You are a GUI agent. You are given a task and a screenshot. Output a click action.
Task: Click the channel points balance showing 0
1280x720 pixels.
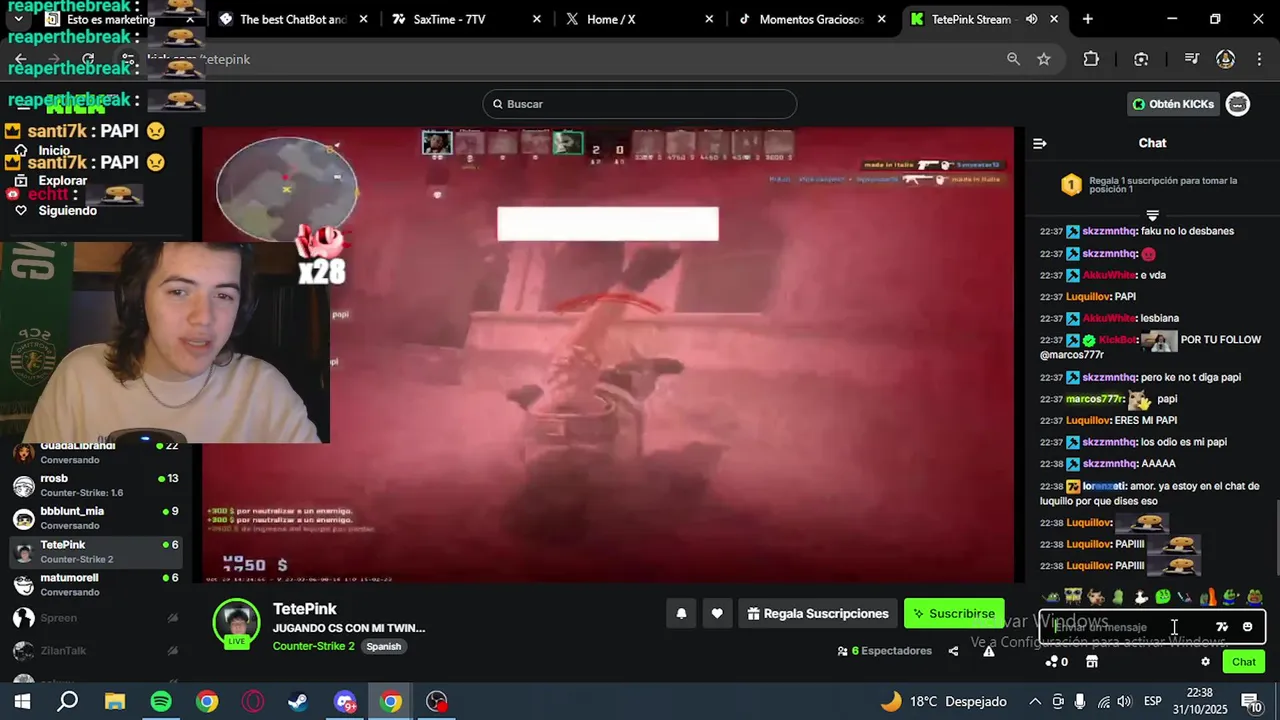pyautogui.click(x=1056, y=662)
